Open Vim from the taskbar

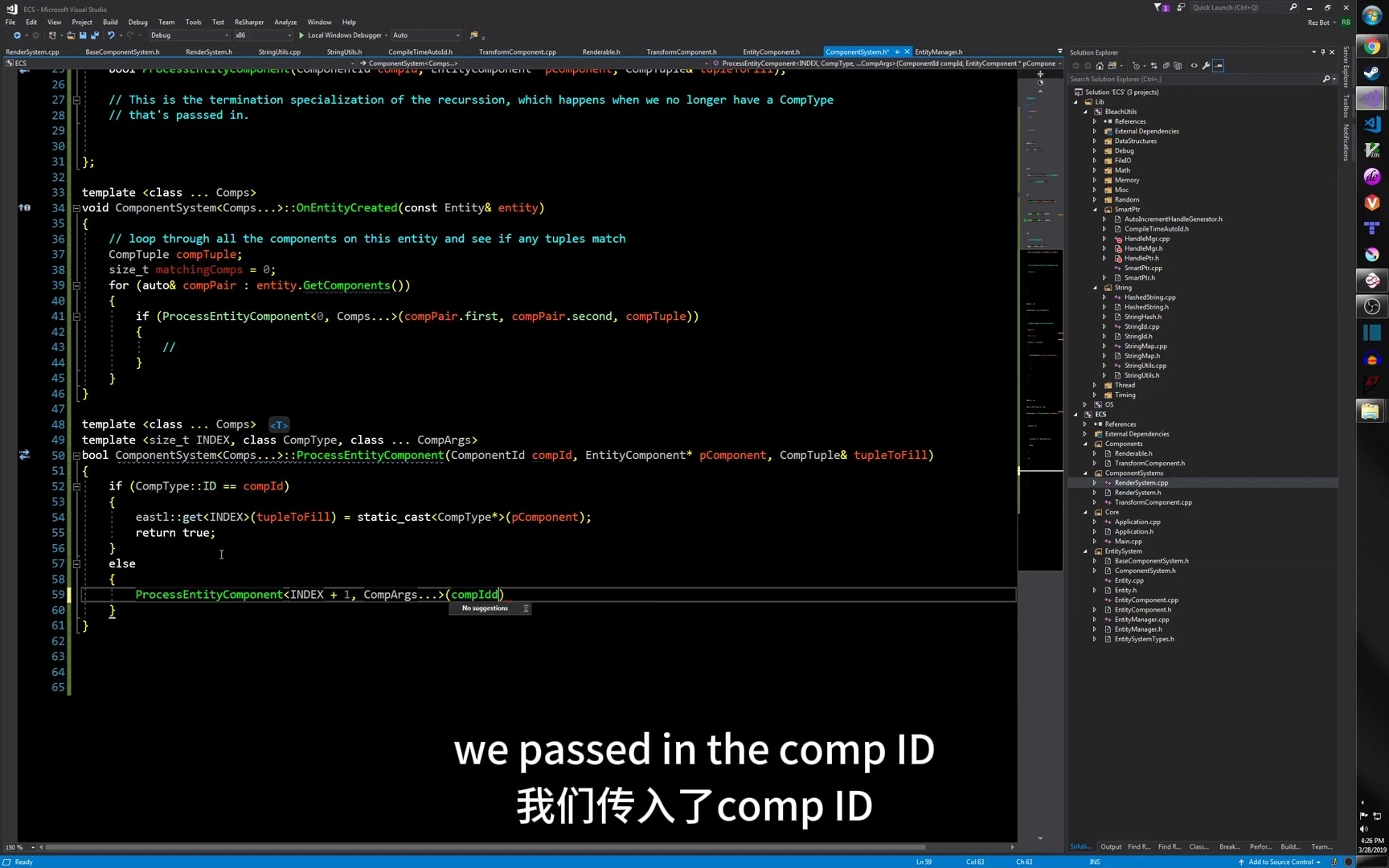click(x=1372, y=150)
